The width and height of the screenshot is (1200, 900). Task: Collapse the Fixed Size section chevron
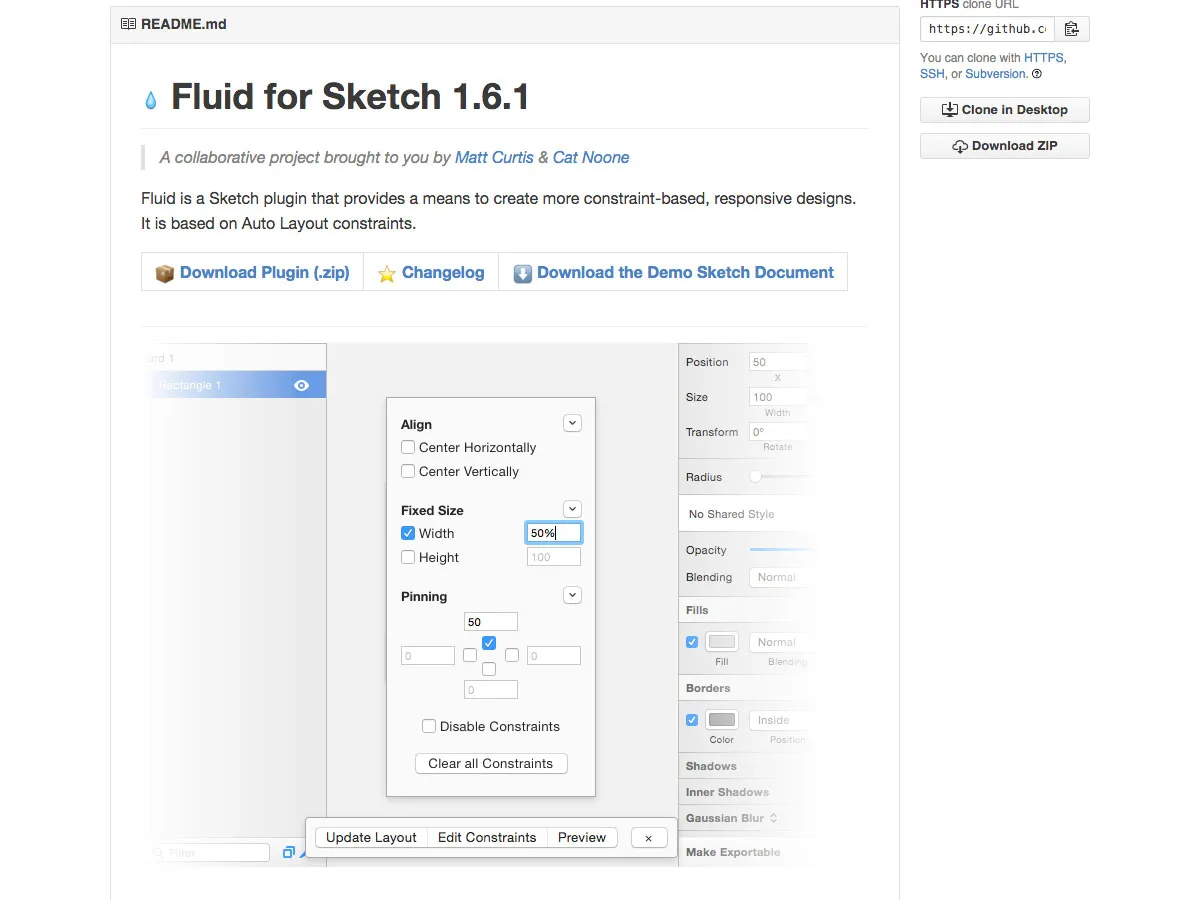[572, 509]
